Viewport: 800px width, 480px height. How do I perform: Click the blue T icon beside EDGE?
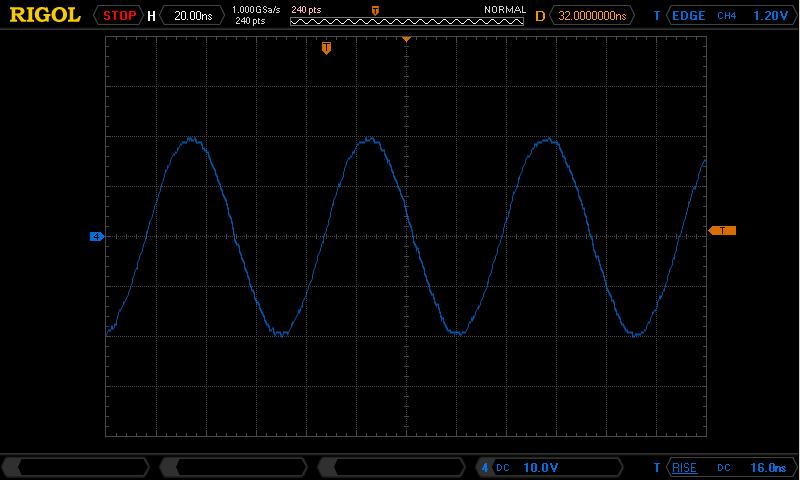click(657, 16)
